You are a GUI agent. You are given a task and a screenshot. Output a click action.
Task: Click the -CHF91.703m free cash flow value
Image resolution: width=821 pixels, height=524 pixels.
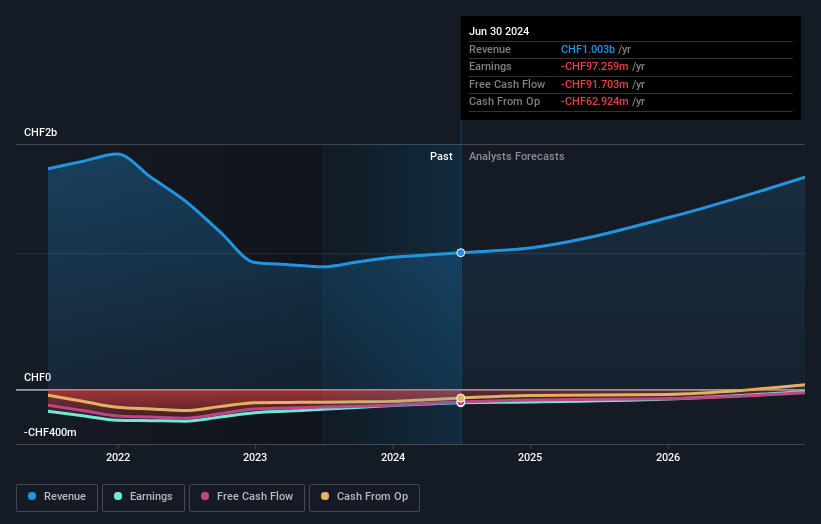(595, 84)
